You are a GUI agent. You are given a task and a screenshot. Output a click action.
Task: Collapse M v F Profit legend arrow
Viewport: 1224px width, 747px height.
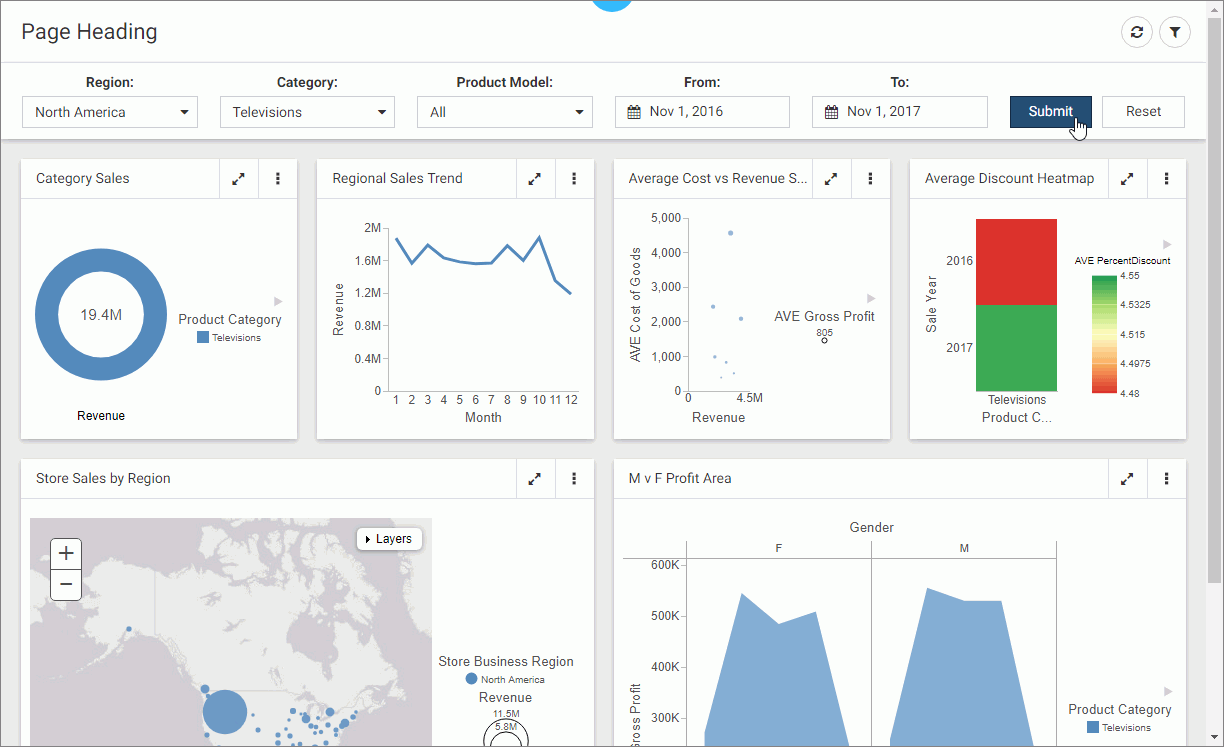pos(1168,691)
